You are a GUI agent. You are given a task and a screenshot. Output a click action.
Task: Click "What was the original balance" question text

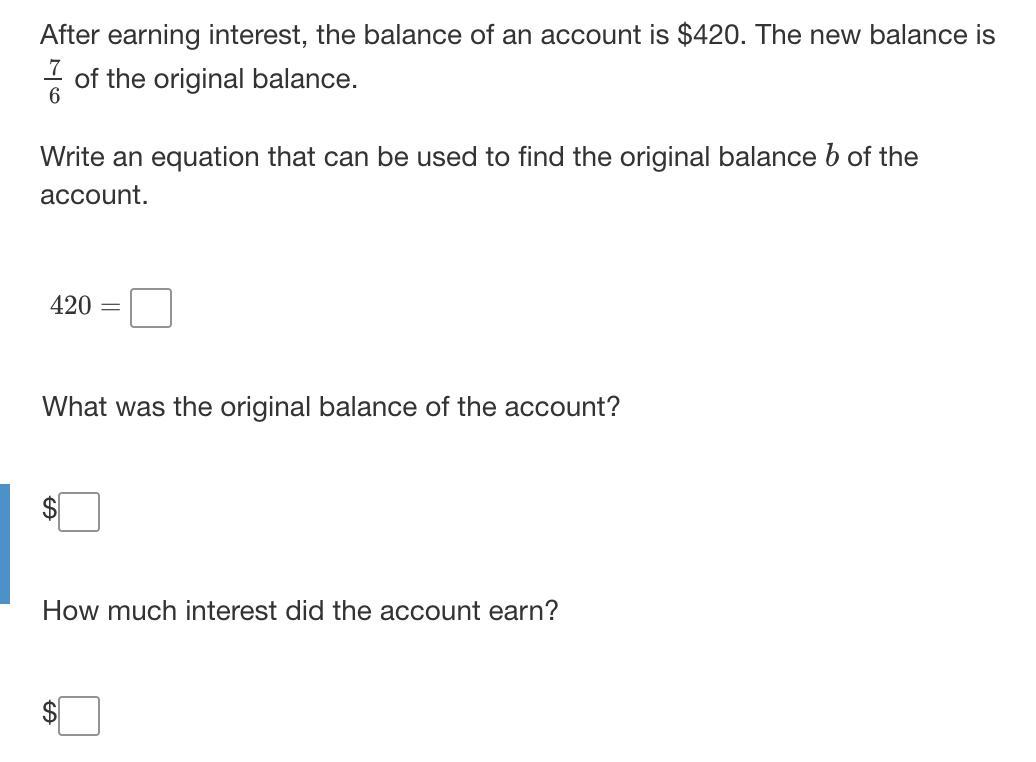tap(331, 407)
